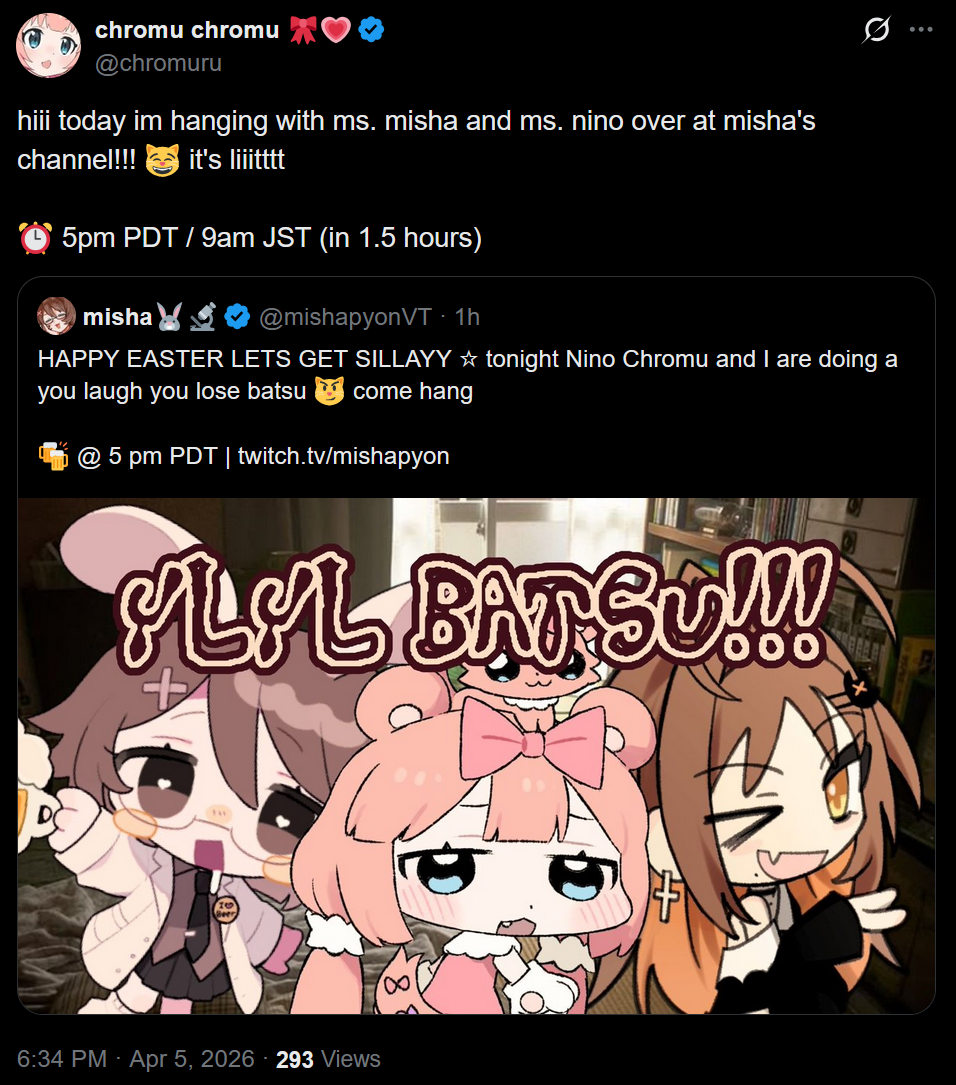
Task: Open chromu chromu's profile avatar
Action: point(48,46)
